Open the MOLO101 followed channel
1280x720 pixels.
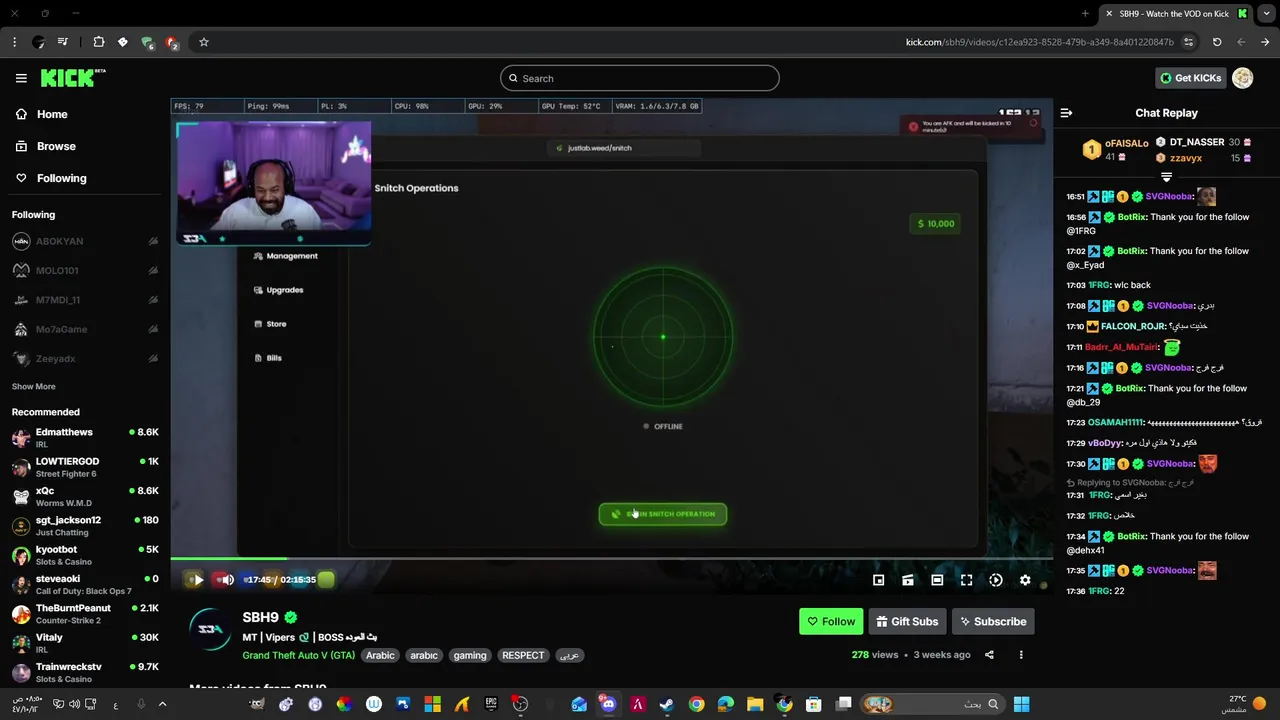point(85,270)
